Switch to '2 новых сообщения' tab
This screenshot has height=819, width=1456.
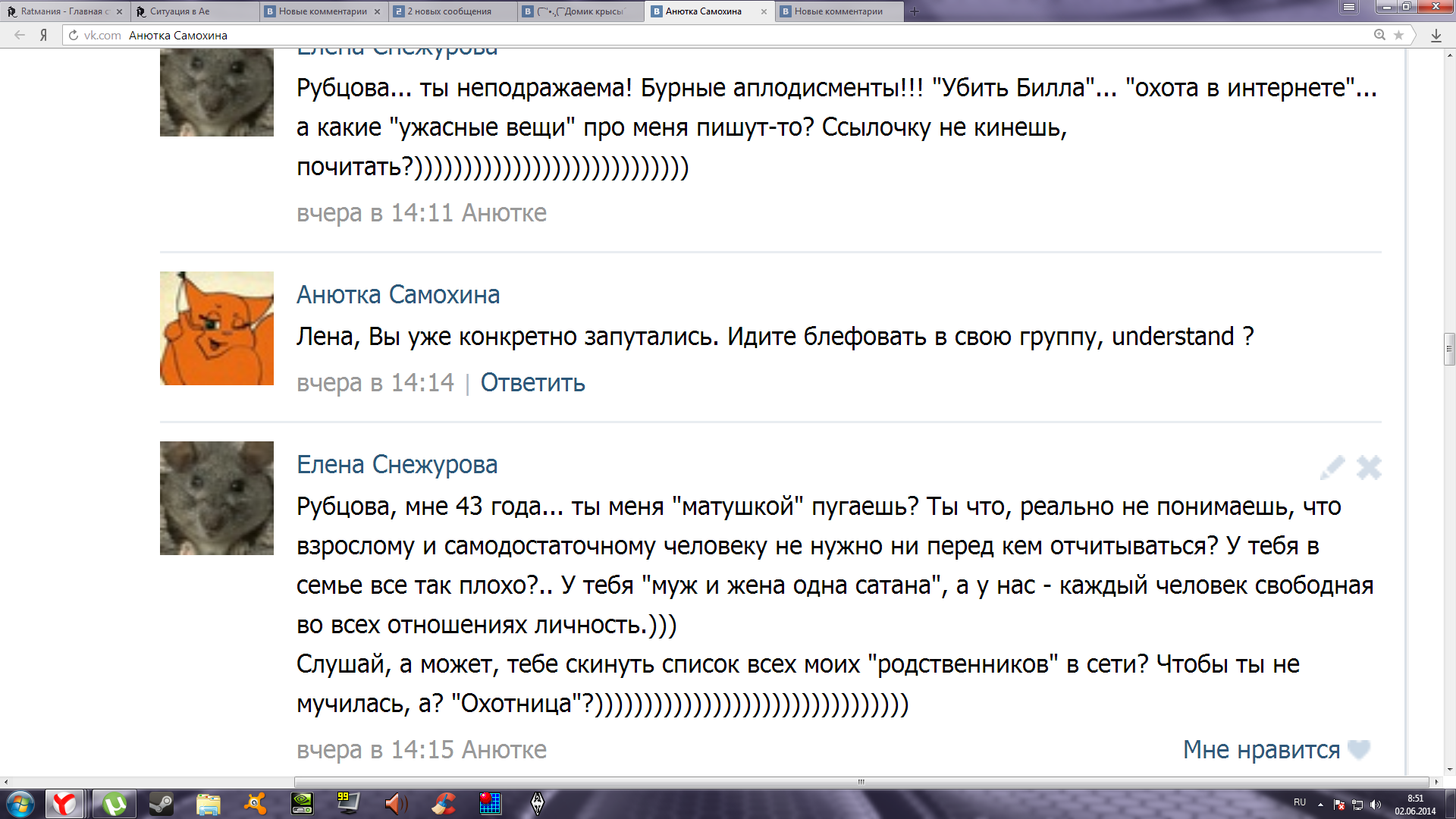click(x=449, y=11)
